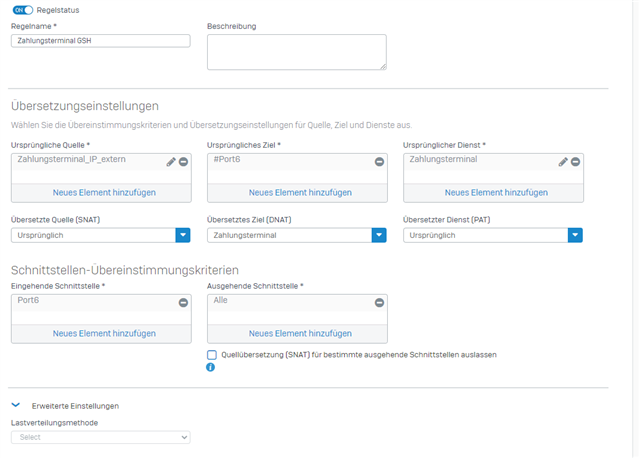Image resolution: width=640 pixels, height=458 pixels.
Task: Remove Port6 from Eingehende Schnittstelle
Action: pos(184,303)
